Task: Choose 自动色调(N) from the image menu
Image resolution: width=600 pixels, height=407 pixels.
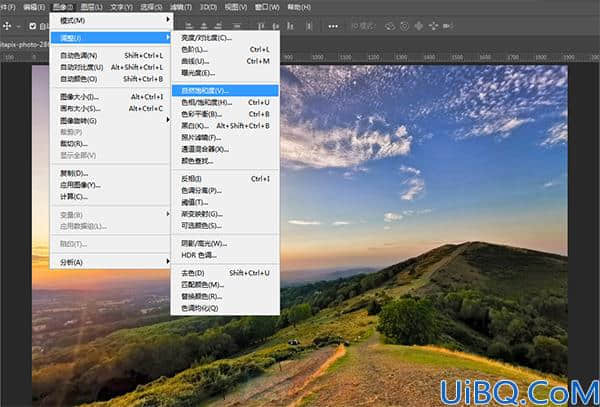Action: pyautogui.click(x=111, y=55)
